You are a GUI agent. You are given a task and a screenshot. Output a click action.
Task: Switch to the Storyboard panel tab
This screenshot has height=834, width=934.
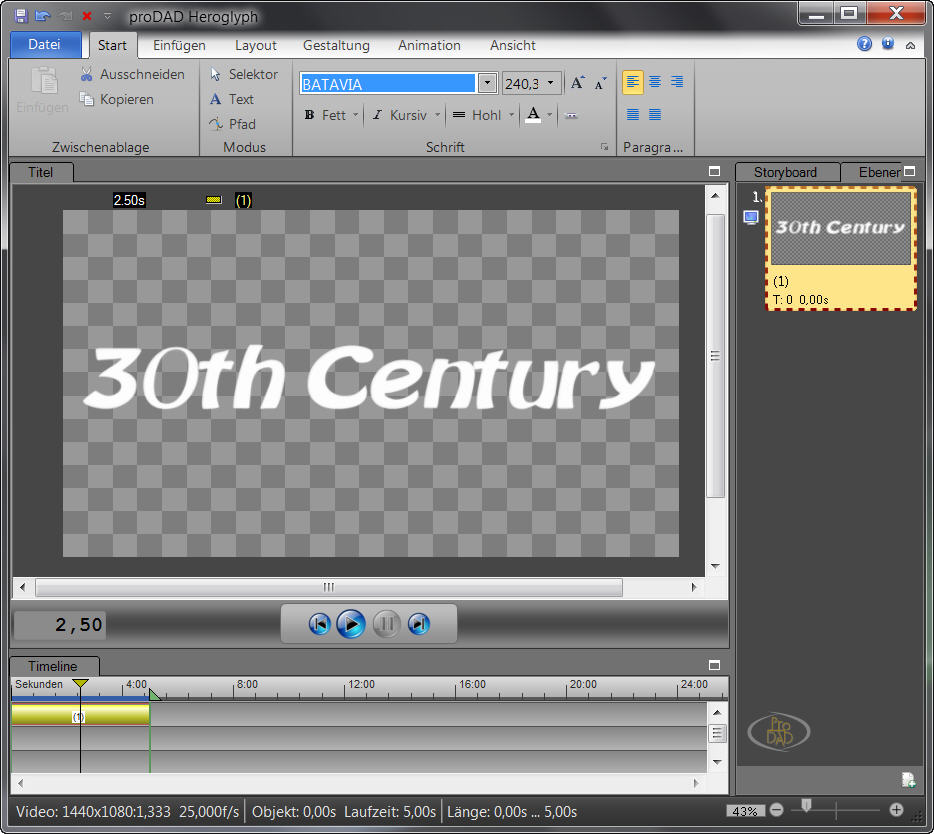(785, 172)
